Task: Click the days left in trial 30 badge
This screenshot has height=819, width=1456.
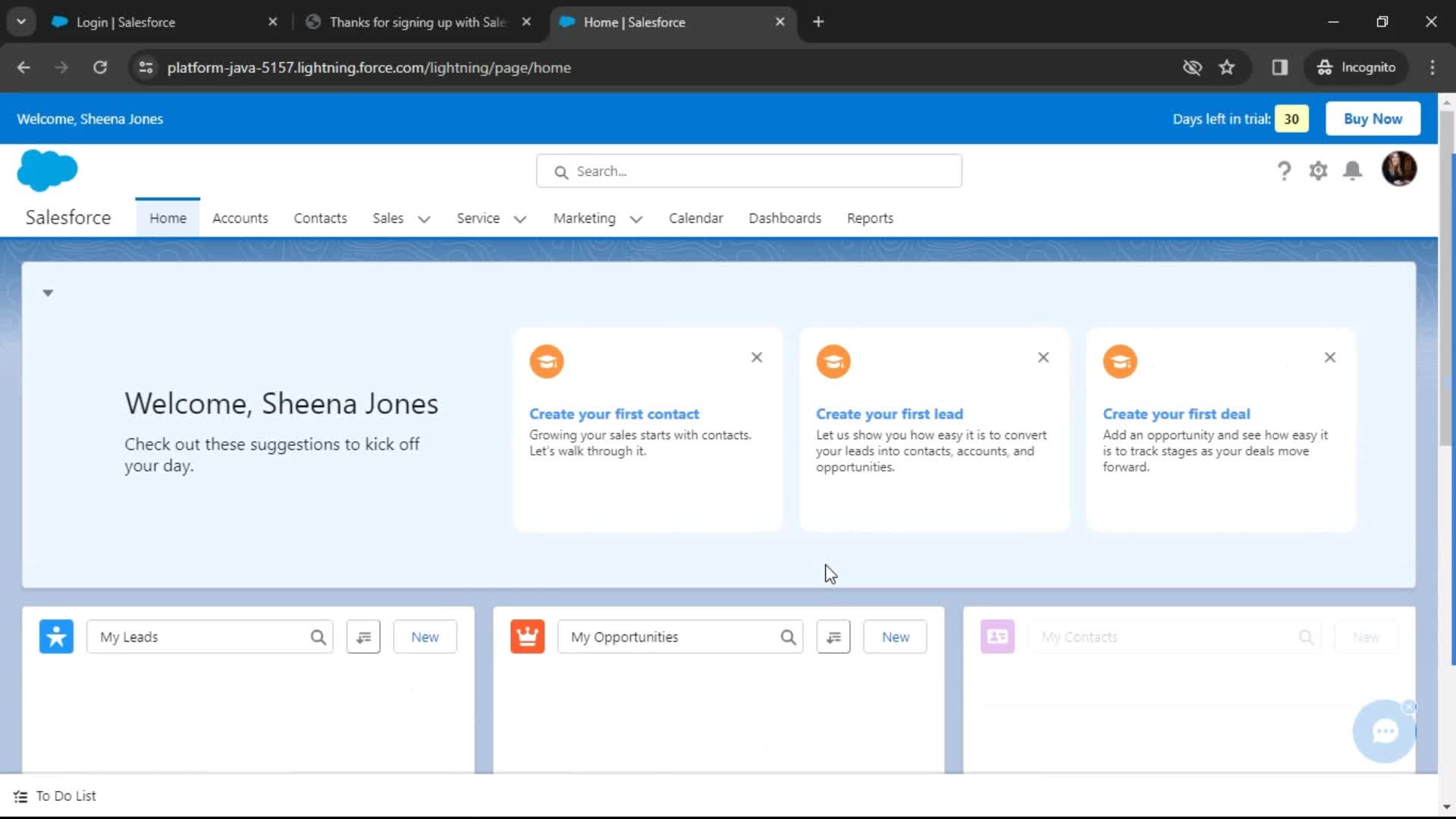Action: tap(1291, 119)
